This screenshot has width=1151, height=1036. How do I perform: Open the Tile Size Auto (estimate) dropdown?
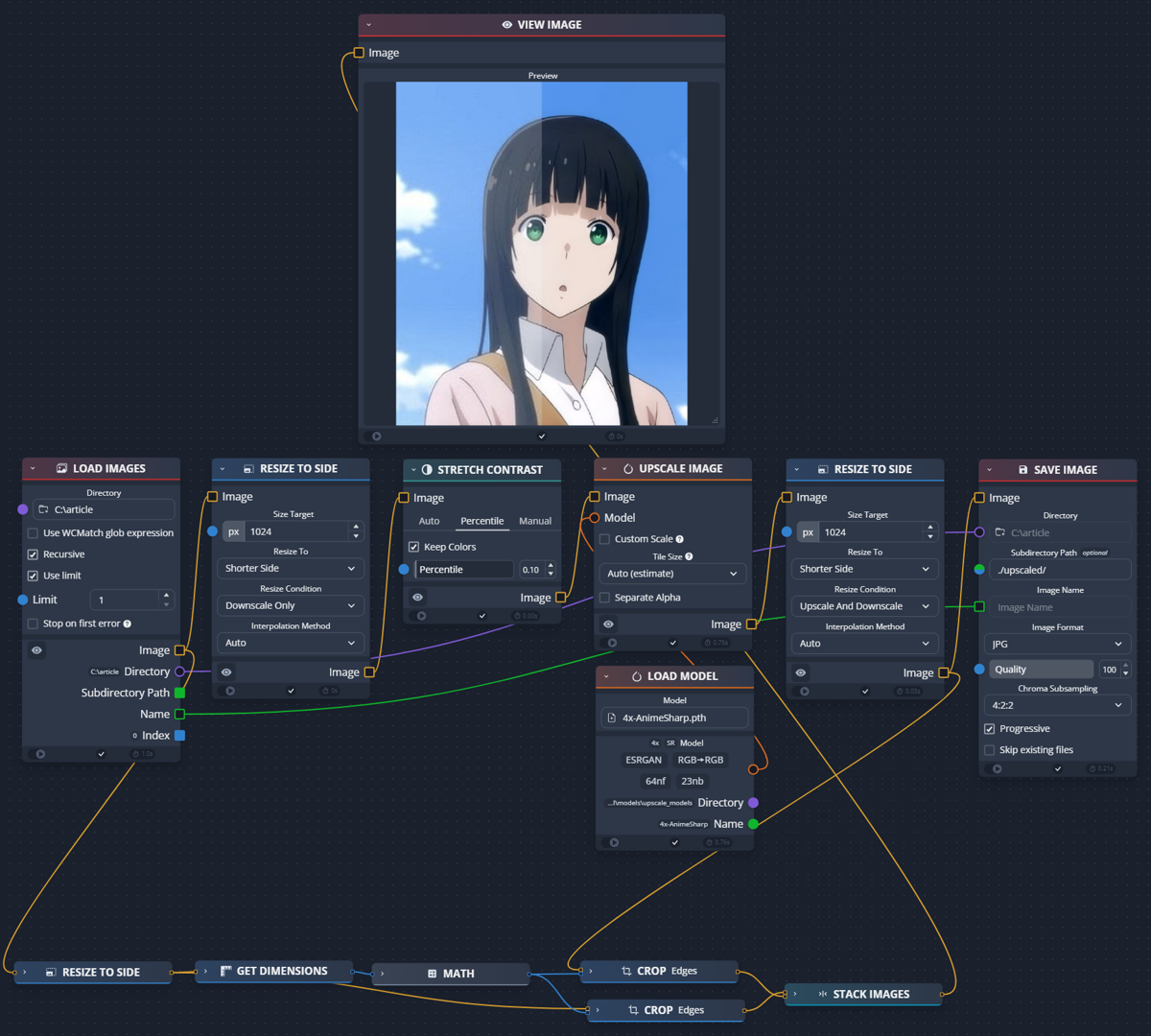[671, 573]
